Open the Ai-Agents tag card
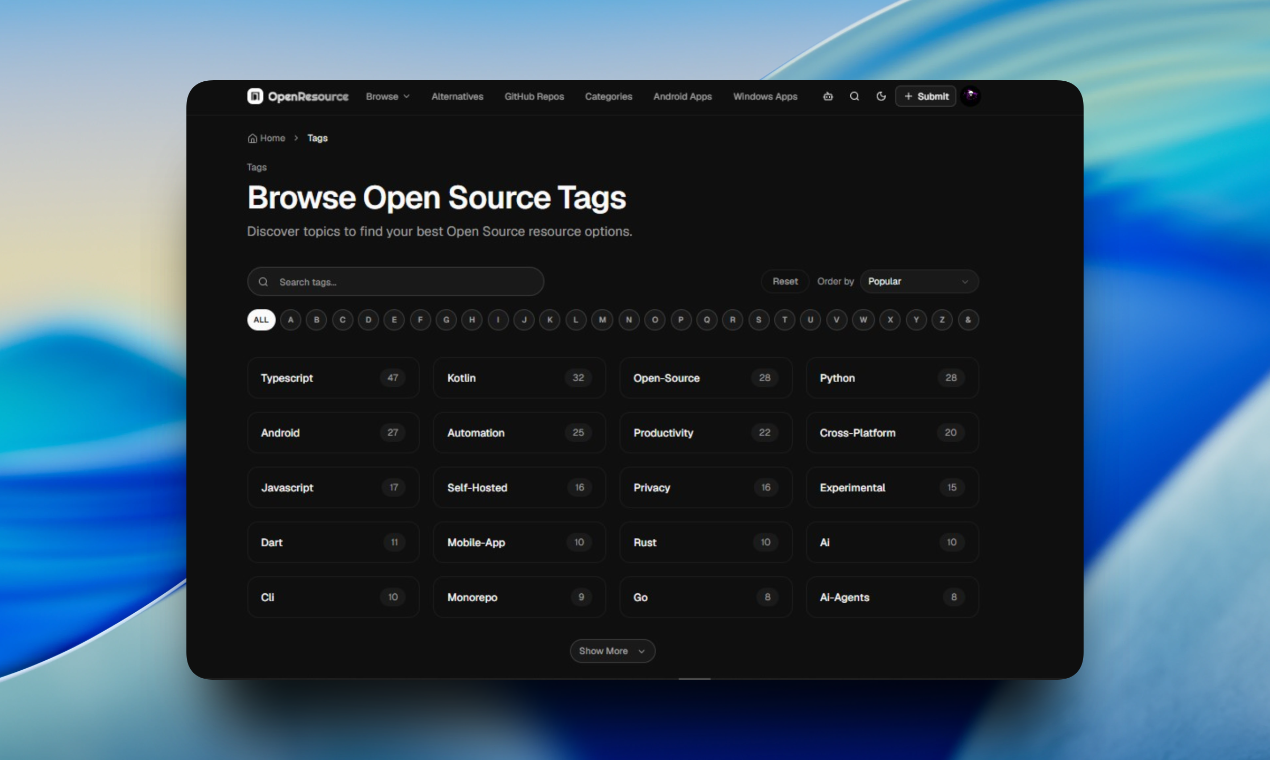This screenshot has width=1270, height=760. click(x=892, y=597)
